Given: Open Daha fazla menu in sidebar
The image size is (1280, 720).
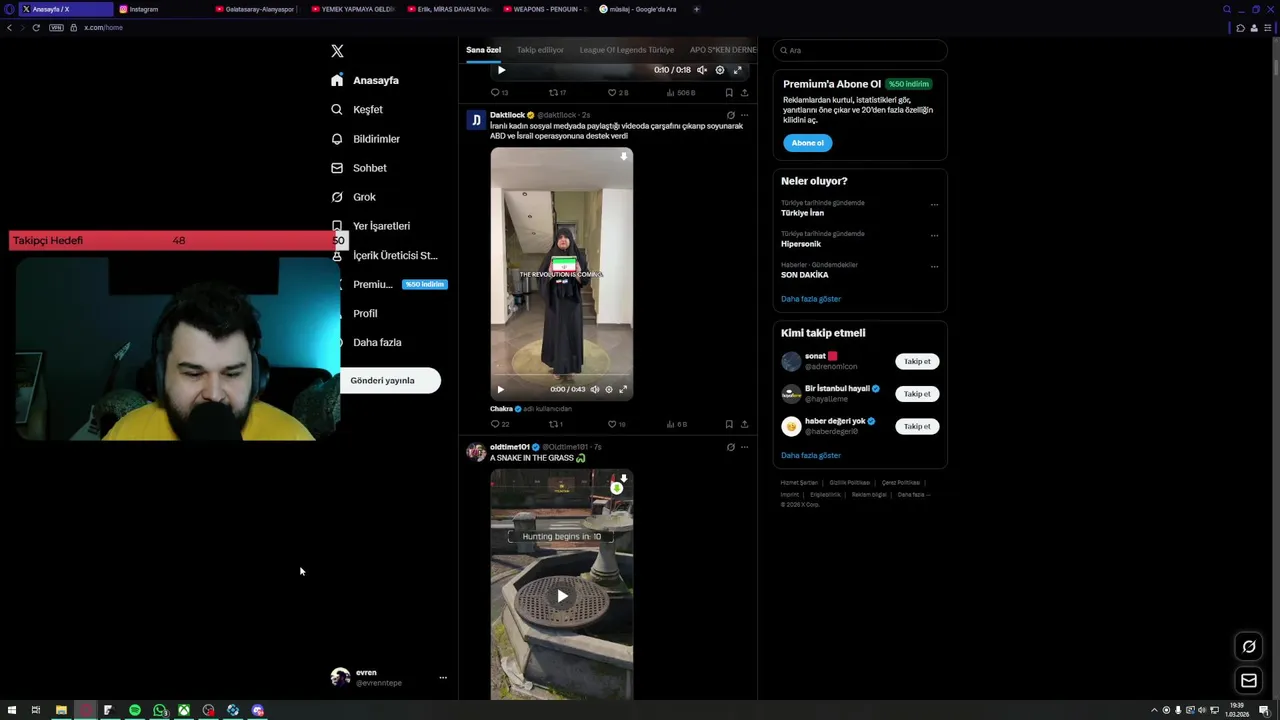Looking at the screenshot, I should point(377,342).
